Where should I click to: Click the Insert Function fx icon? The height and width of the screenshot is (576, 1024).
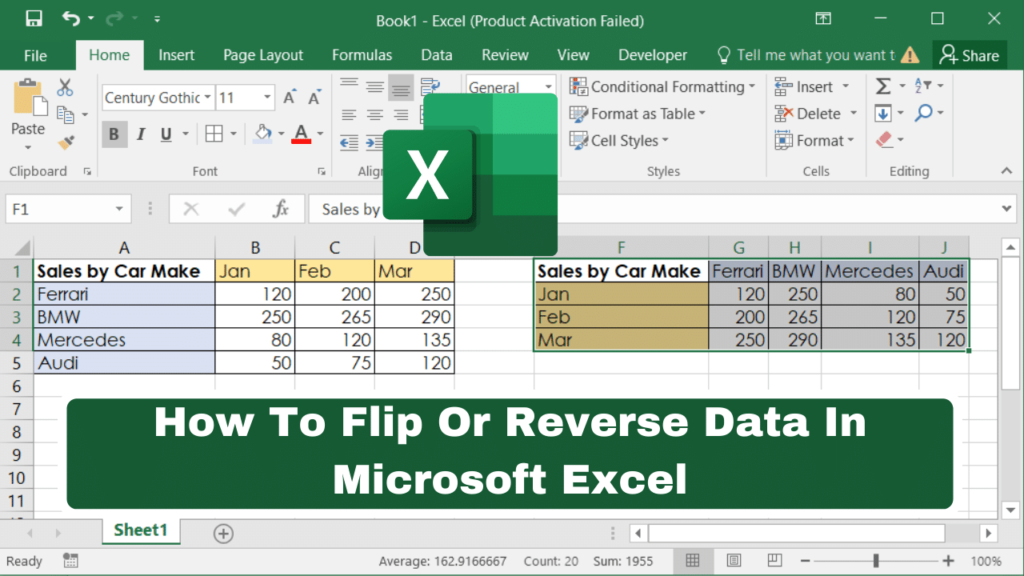tap(281, 209)
